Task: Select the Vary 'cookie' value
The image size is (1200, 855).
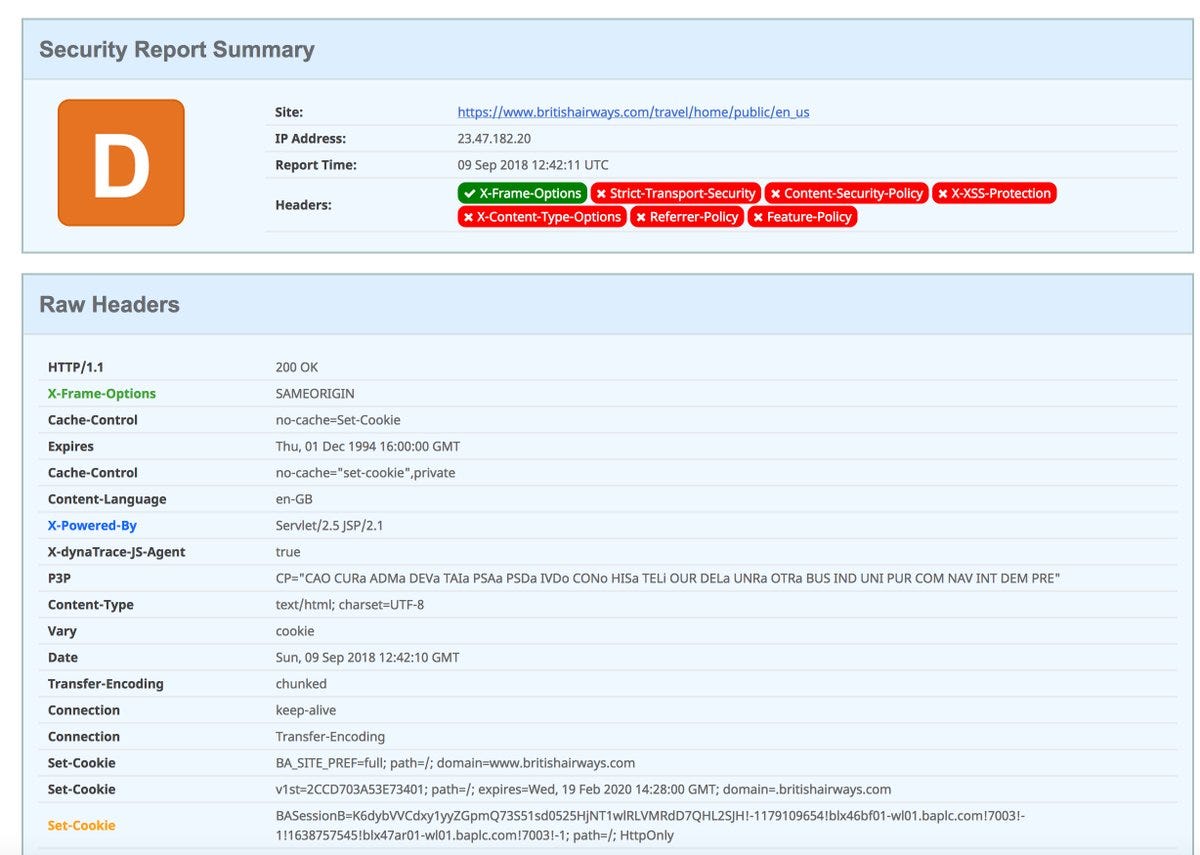Action: click(x=295, y=631)
